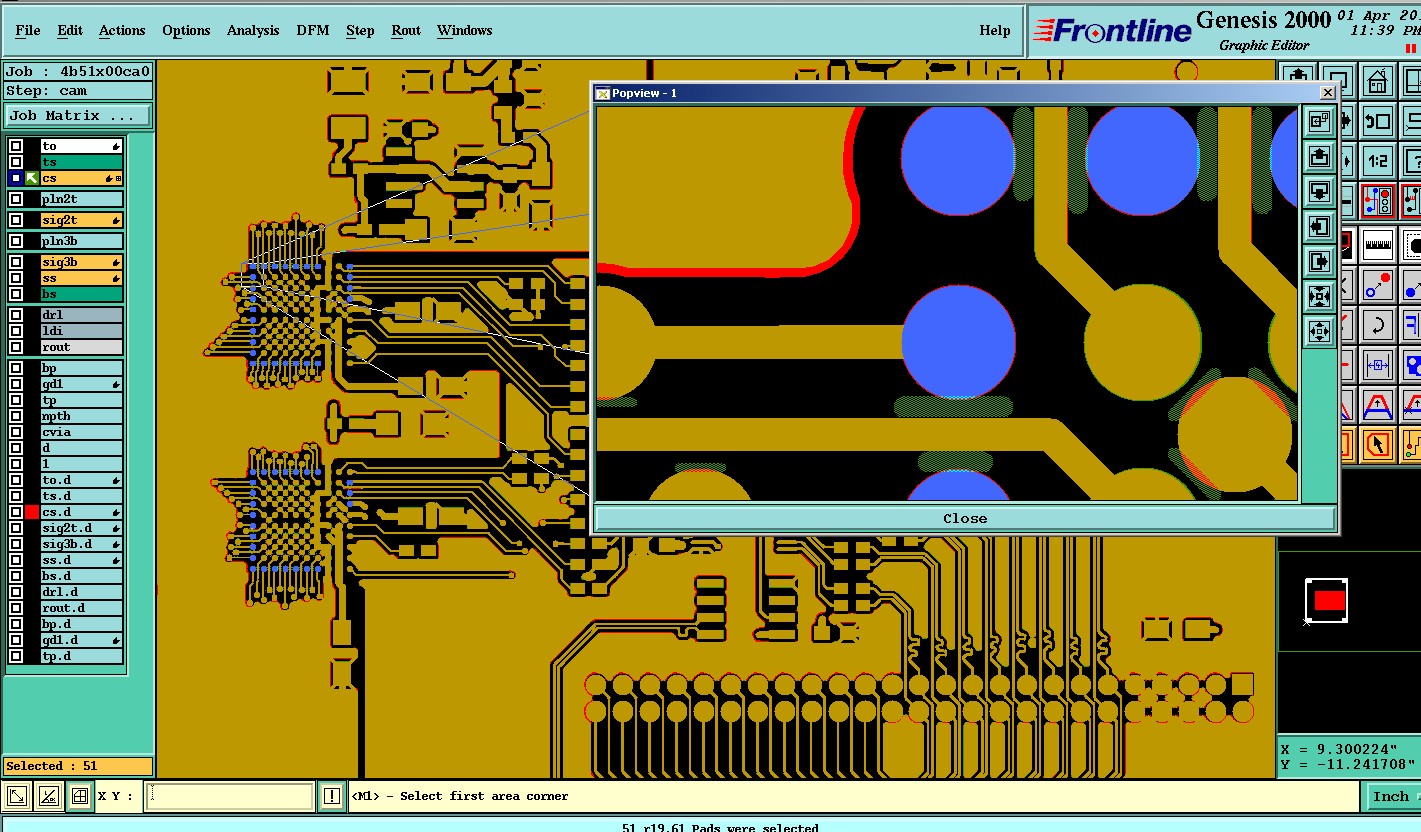This screenshot has width=1421, height=832.
Task: Pan right in Popview window
Action: click(1319, 262)
